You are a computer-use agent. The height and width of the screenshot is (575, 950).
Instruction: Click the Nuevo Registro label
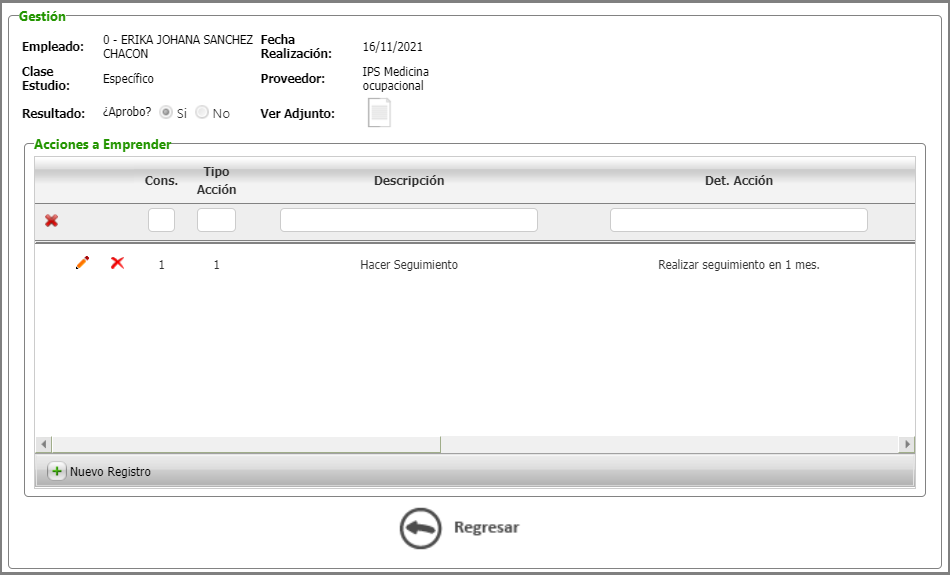point(110,471)
